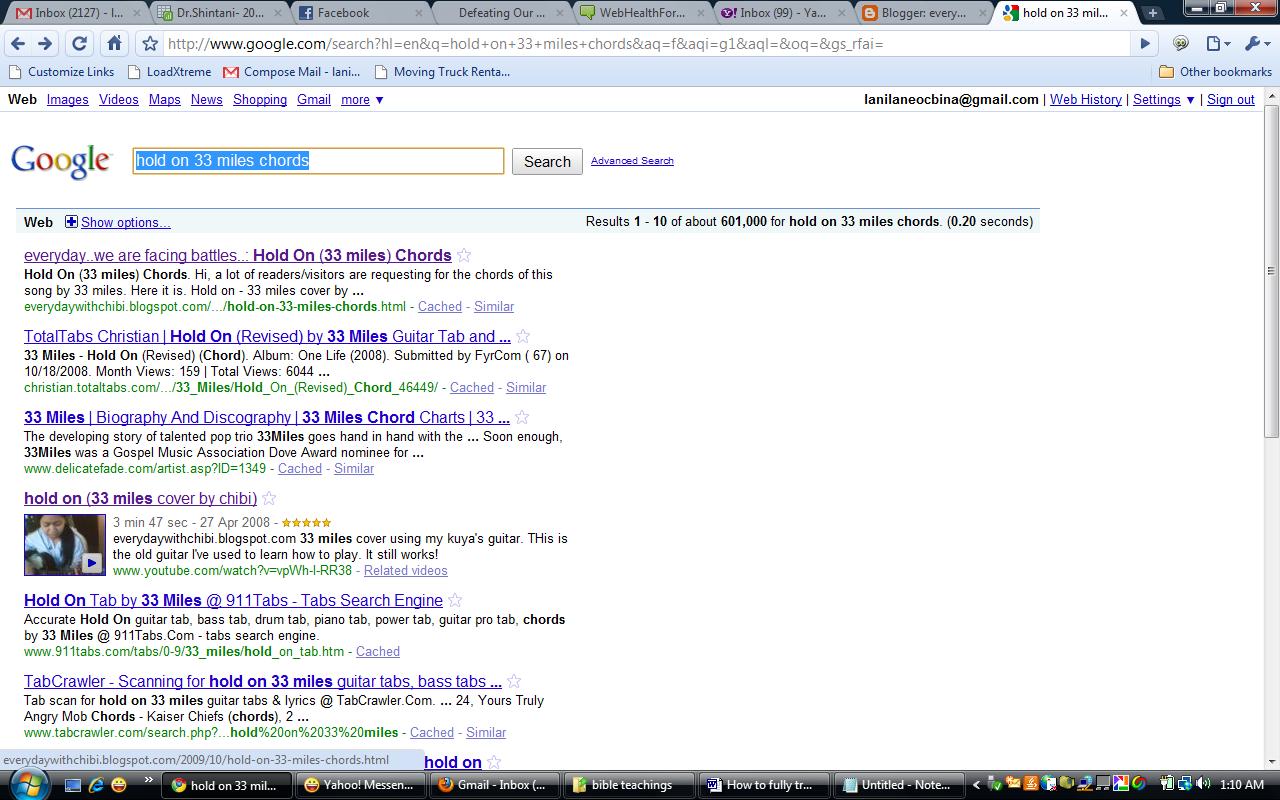This screenshot has height=800, width=1280.
Task: Switch to the Dr.Shintani tab
Action: [x=220, y=13]
